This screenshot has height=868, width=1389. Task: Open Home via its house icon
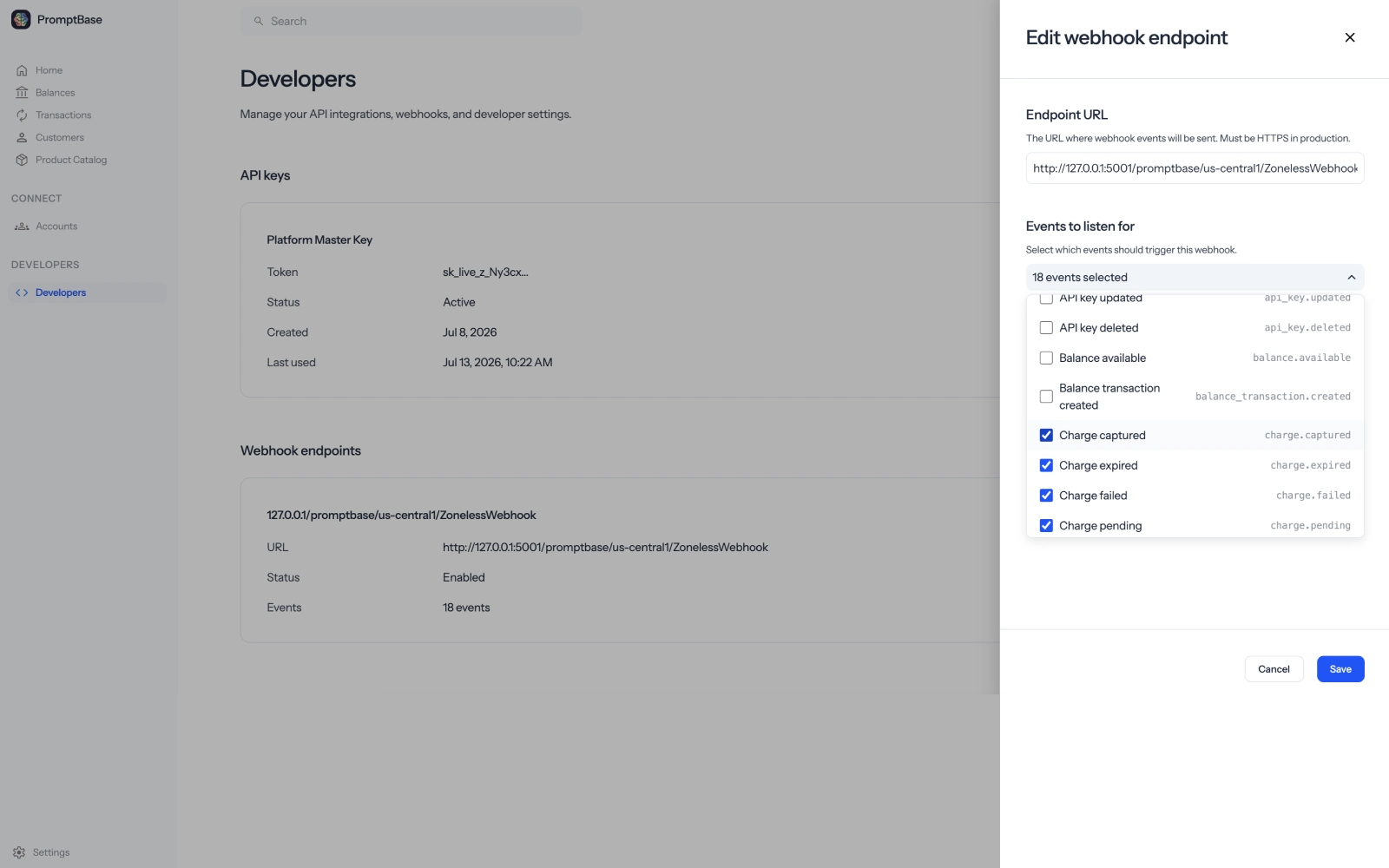(x=22, y=70)
